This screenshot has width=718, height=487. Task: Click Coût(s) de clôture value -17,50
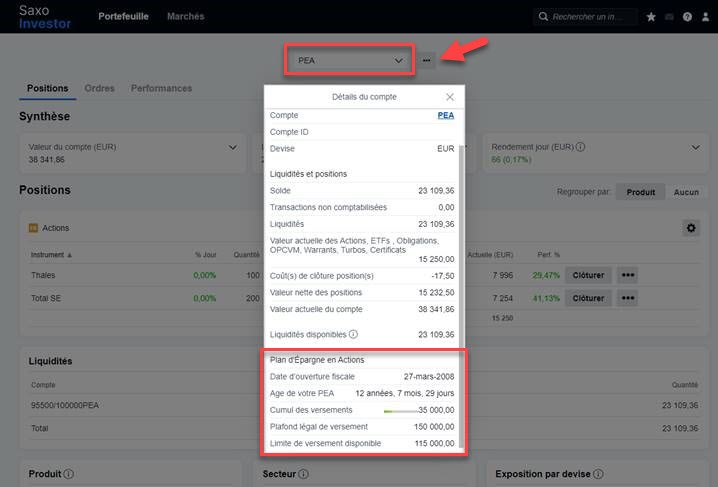point(442,276)
